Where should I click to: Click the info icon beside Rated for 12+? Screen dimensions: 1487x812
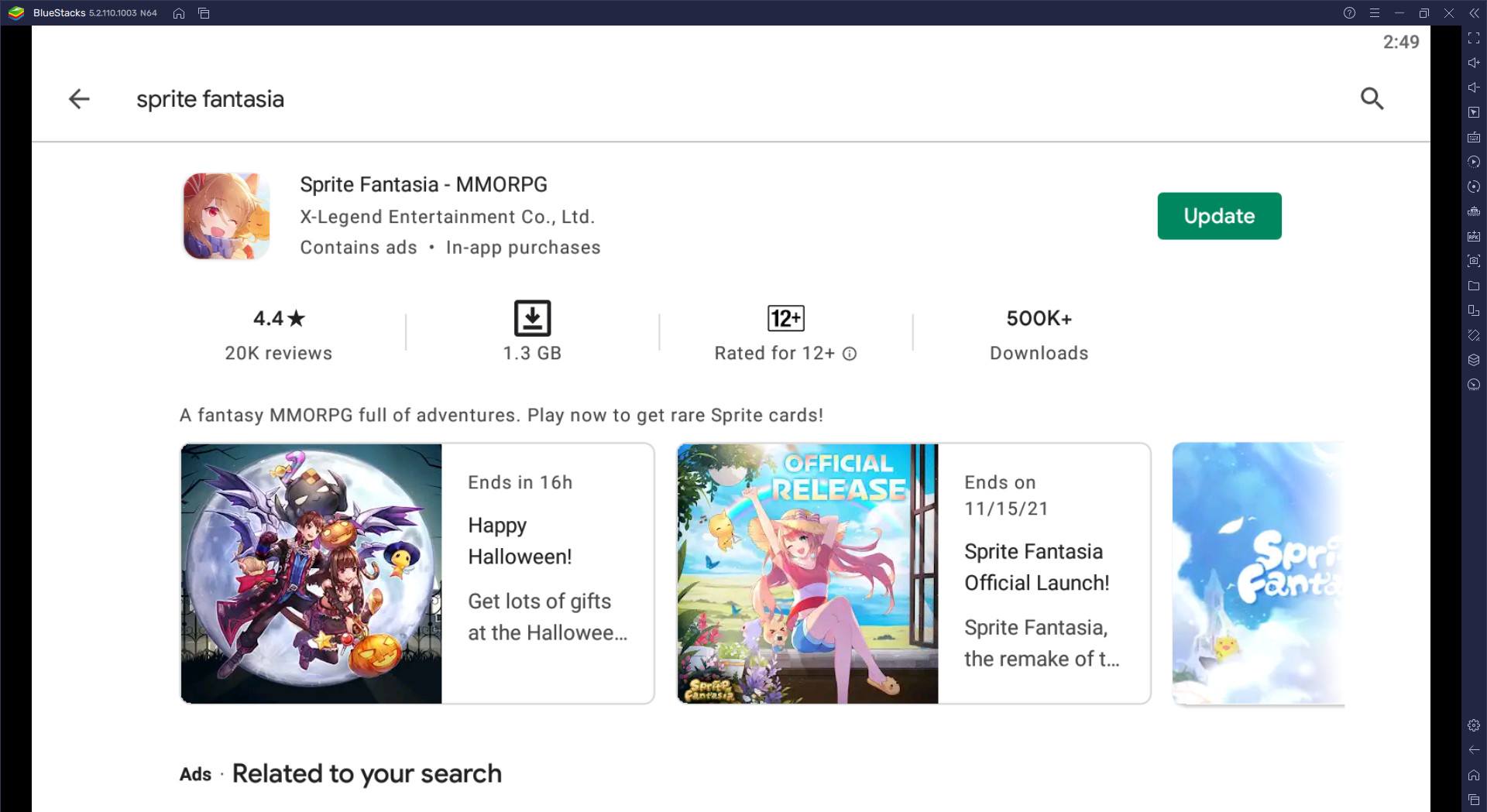pos(850,354)
